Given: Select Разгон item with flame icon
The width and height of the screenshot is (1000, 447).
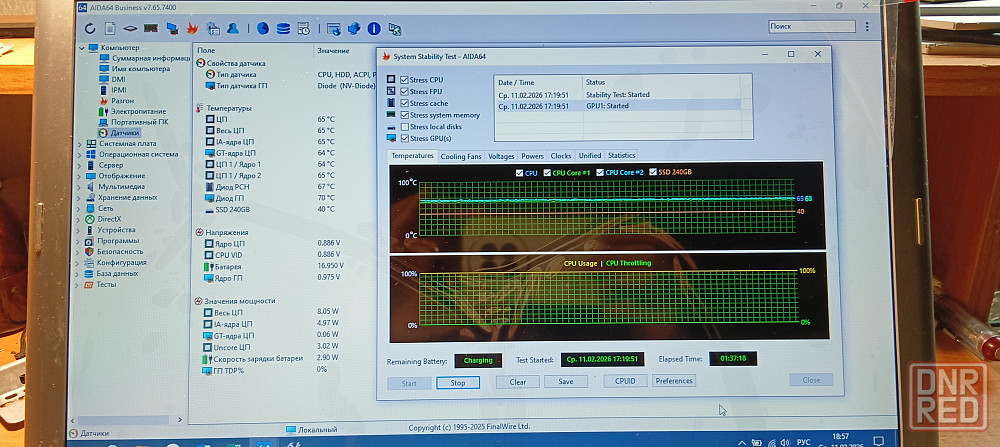Looking at the screenshot, I should pos(123,101).
